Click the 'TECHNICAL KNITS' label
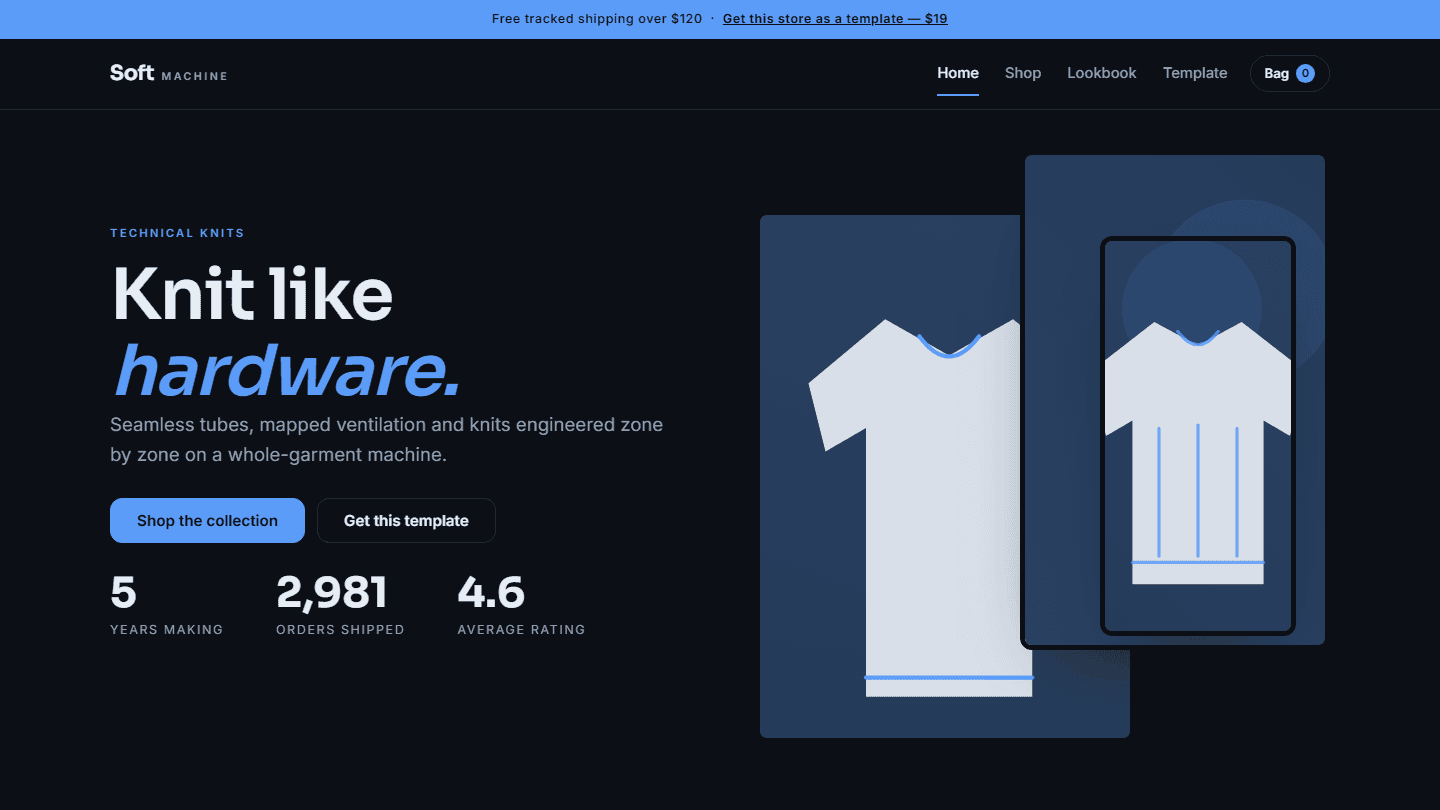 point(177,233)
